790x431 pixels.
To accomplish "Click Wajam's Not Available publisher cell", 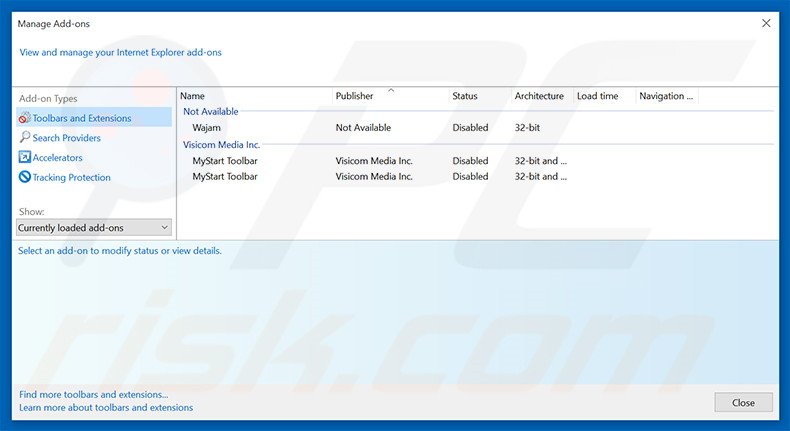I will tap(363, 128).
